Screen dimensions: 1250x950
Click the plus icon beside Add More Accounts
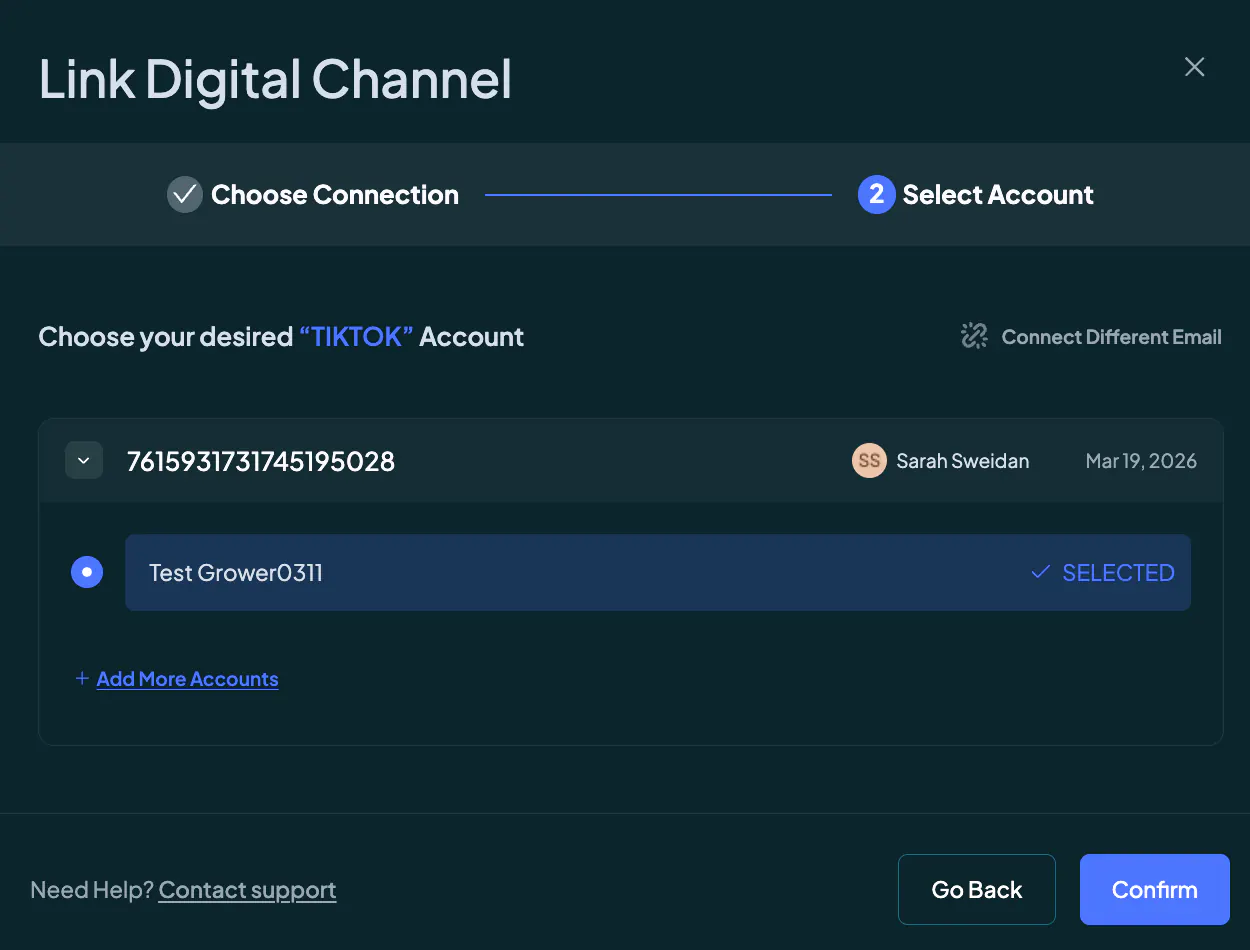coord(82,679)
